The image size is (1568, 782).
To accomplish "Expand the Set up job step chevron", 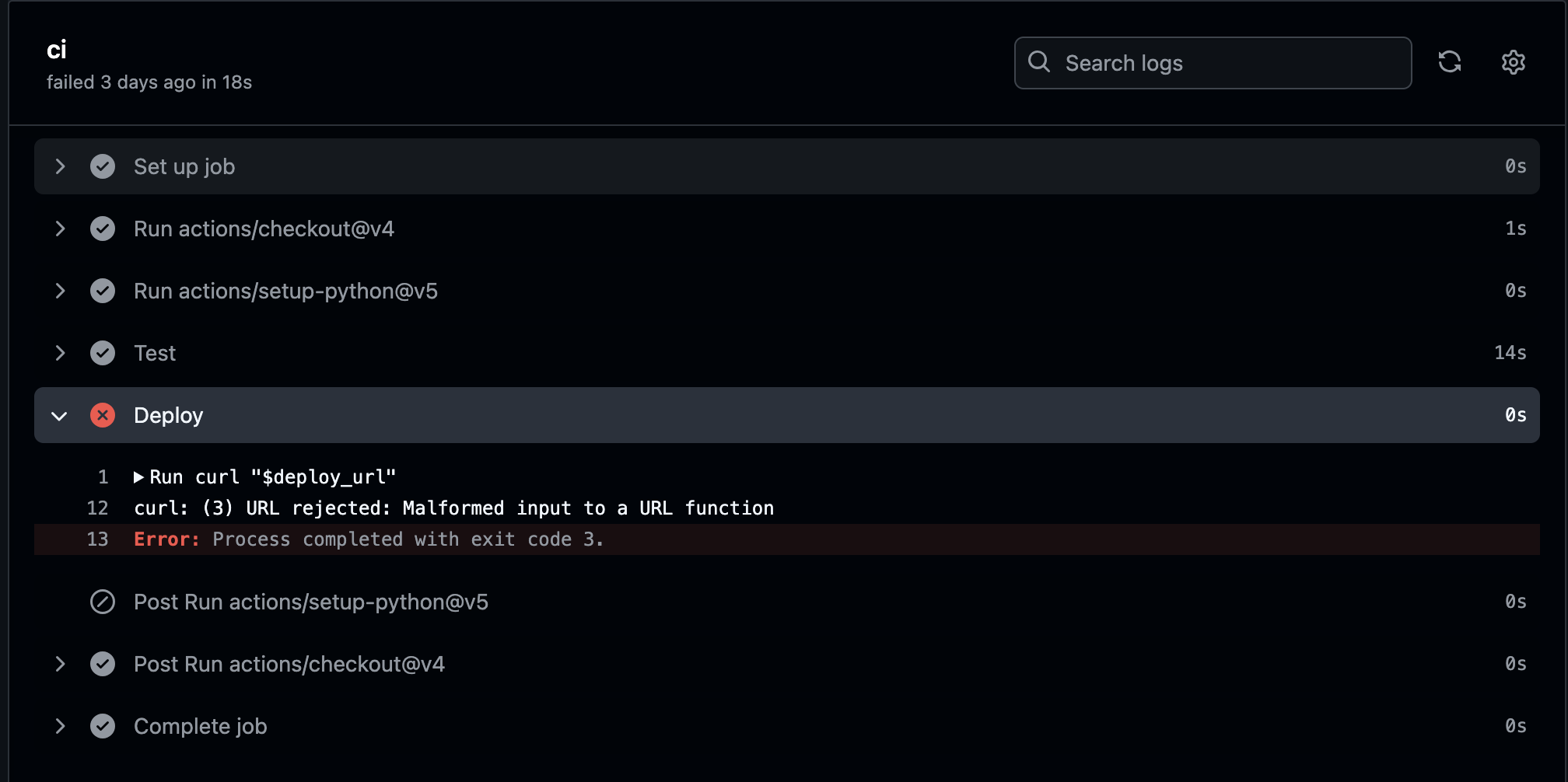I will click(60, 166).
